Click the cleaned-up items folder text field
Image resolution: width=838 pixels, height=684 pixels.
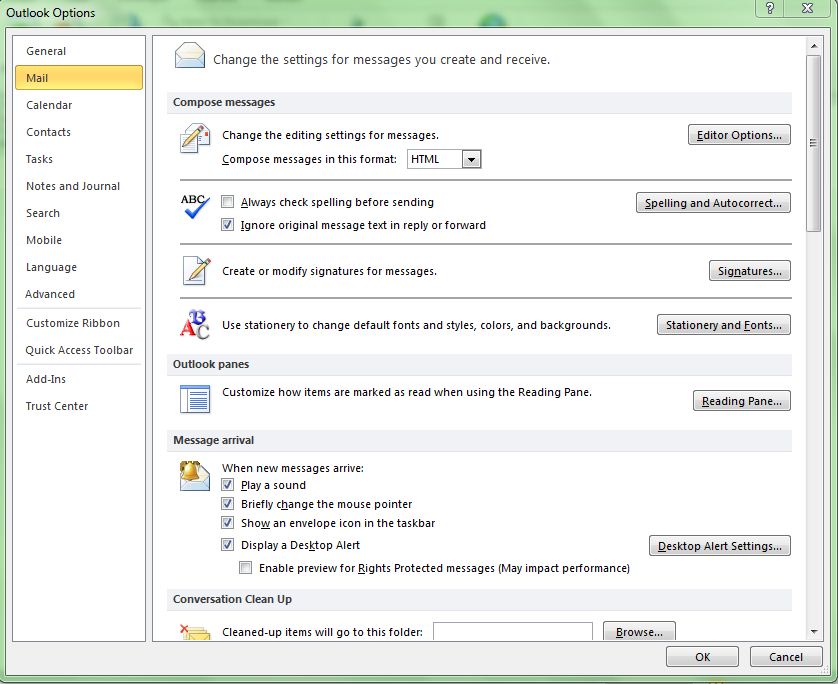513,631
